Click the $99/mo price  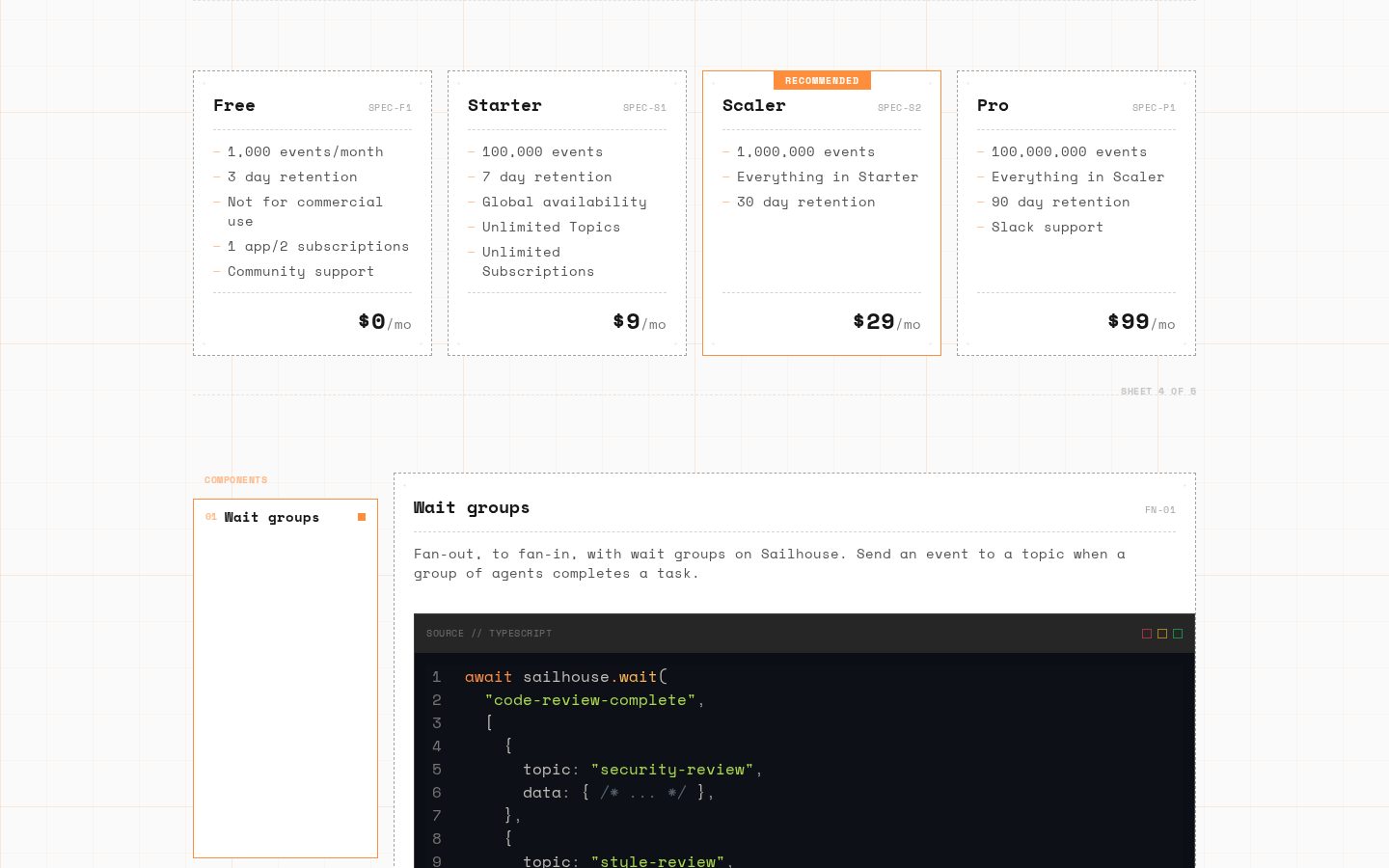click(x=1141, y=322)
